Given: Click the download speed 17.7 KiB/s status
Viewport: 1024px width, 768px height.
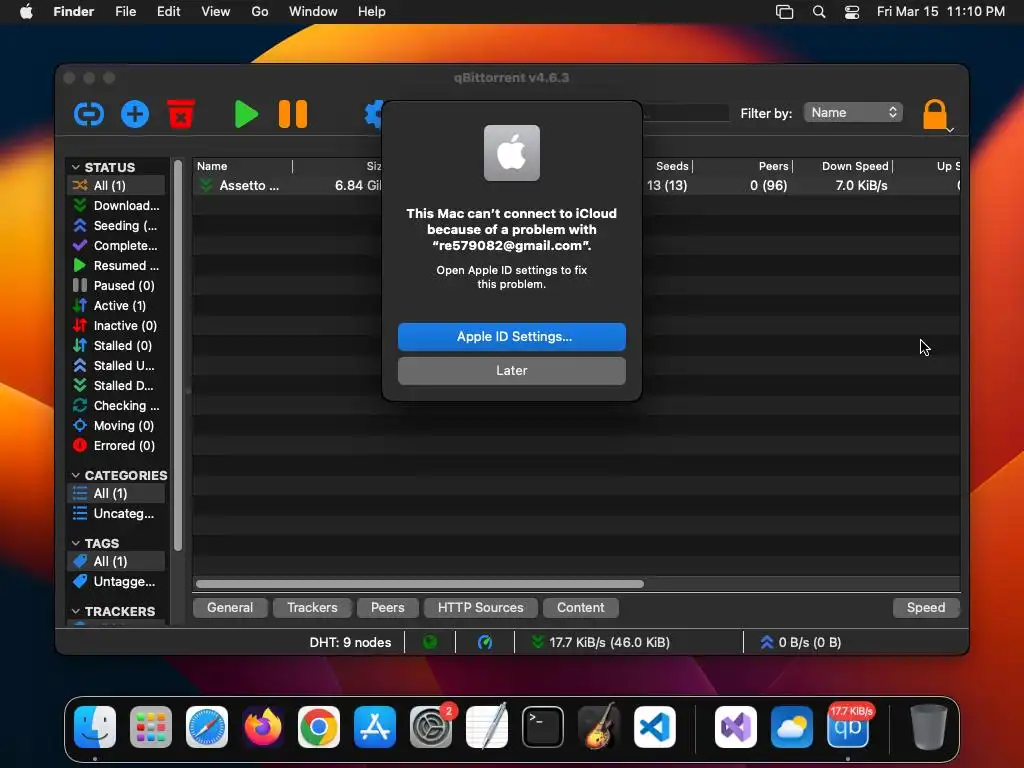Looking at the screenshot, I should pyautogui.click(x=601, y=643).
